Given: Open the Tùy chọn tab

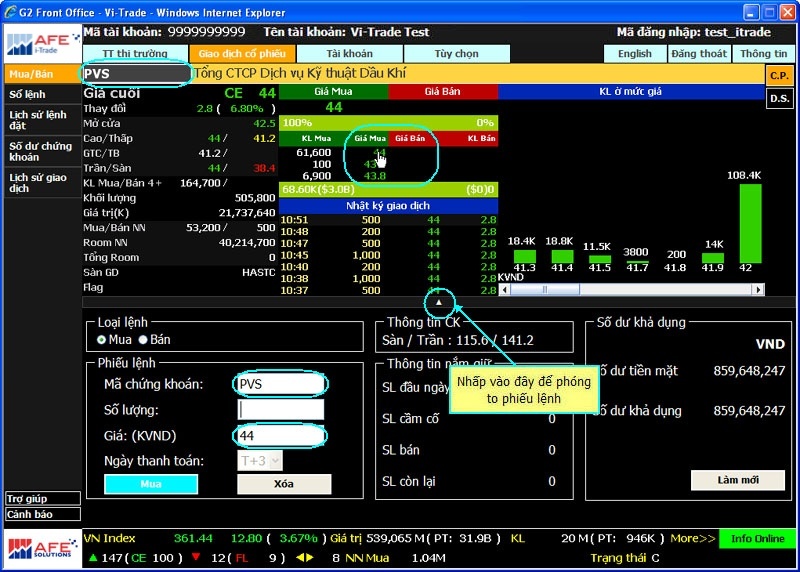Looking at the screenshot, I should 457,54.
